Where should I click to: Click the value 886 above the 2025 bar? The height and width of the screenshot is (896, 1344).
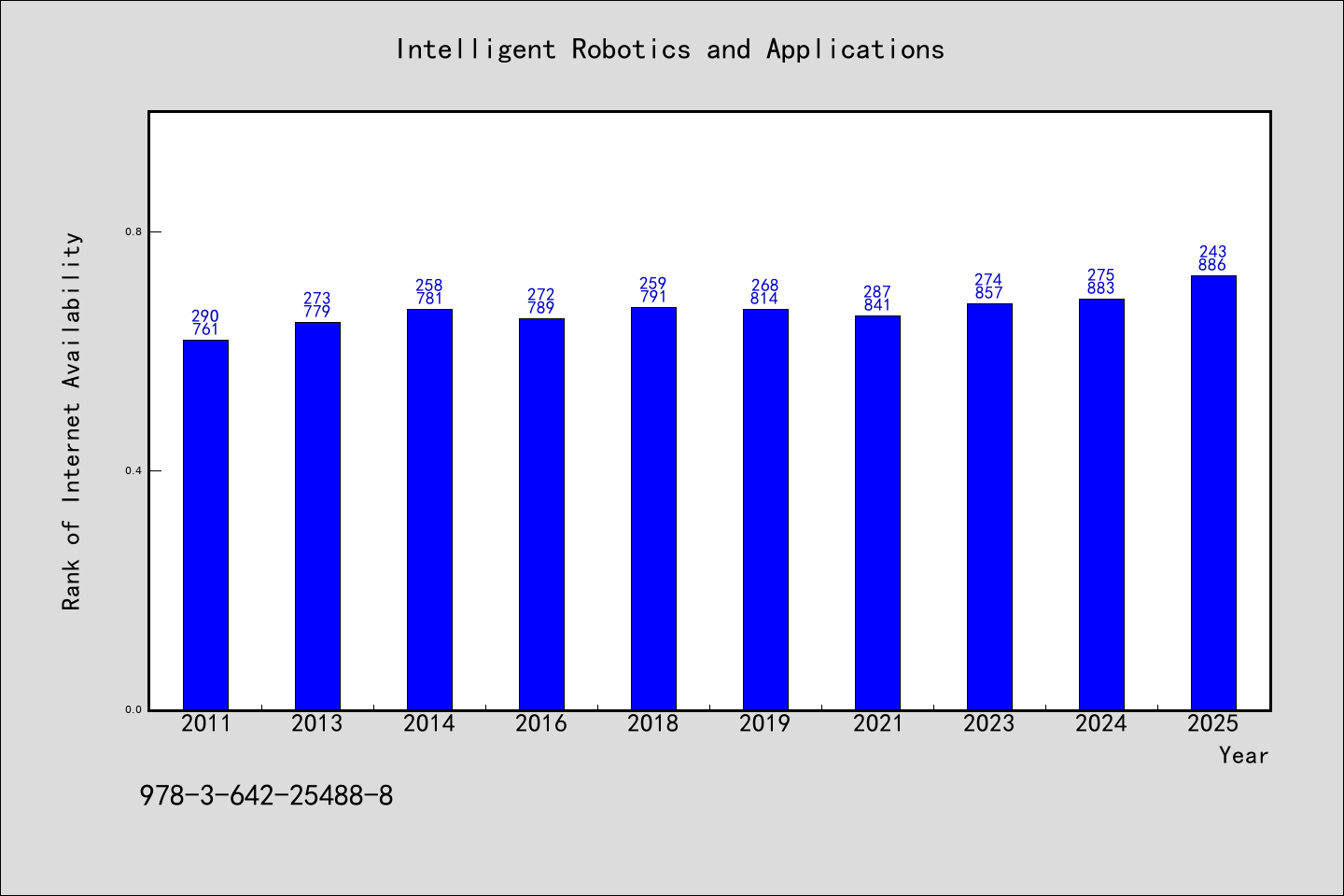1213,265
